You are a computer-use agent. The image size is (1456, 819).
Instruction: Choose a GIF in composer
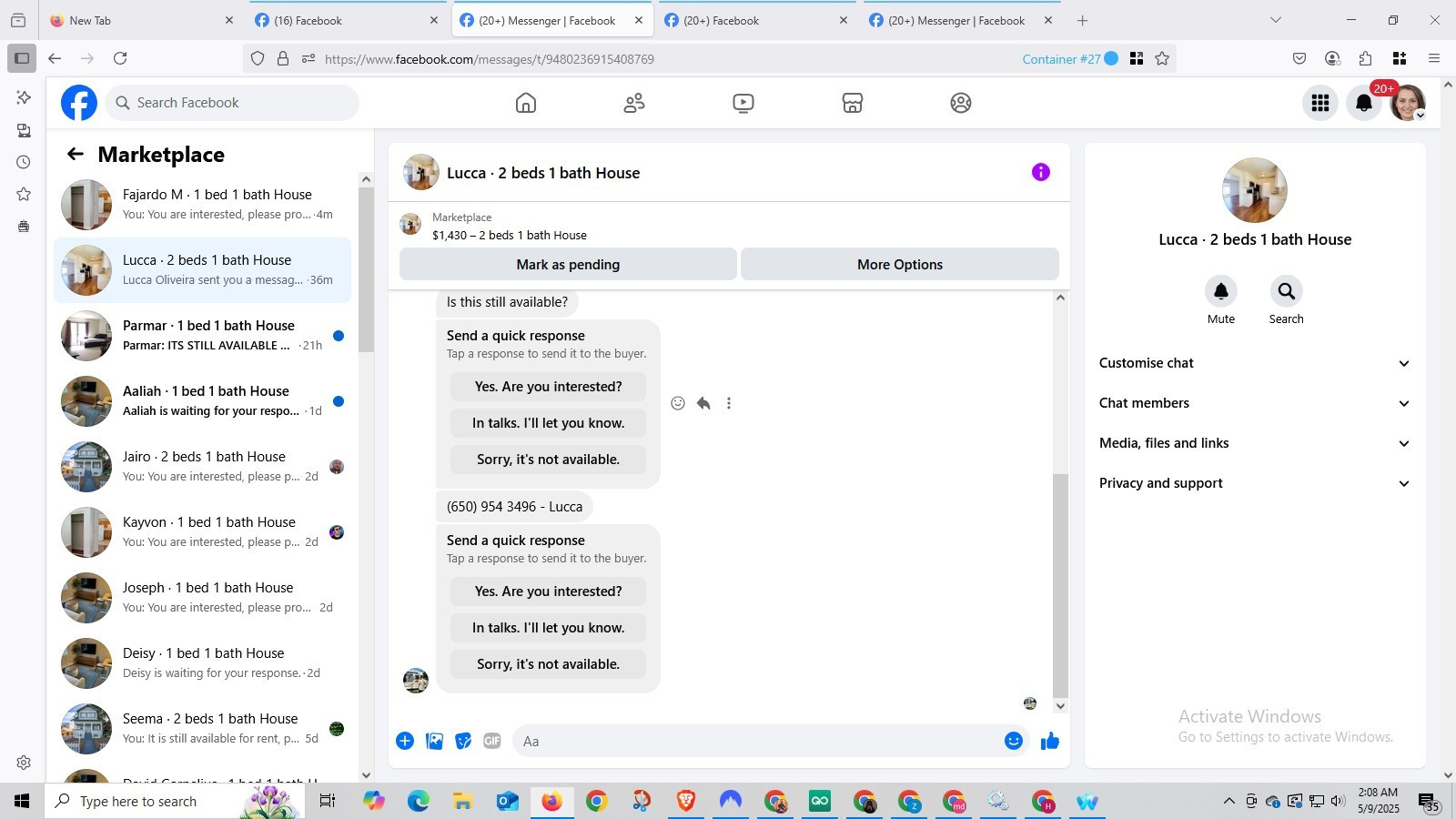[x=492, y=741]
